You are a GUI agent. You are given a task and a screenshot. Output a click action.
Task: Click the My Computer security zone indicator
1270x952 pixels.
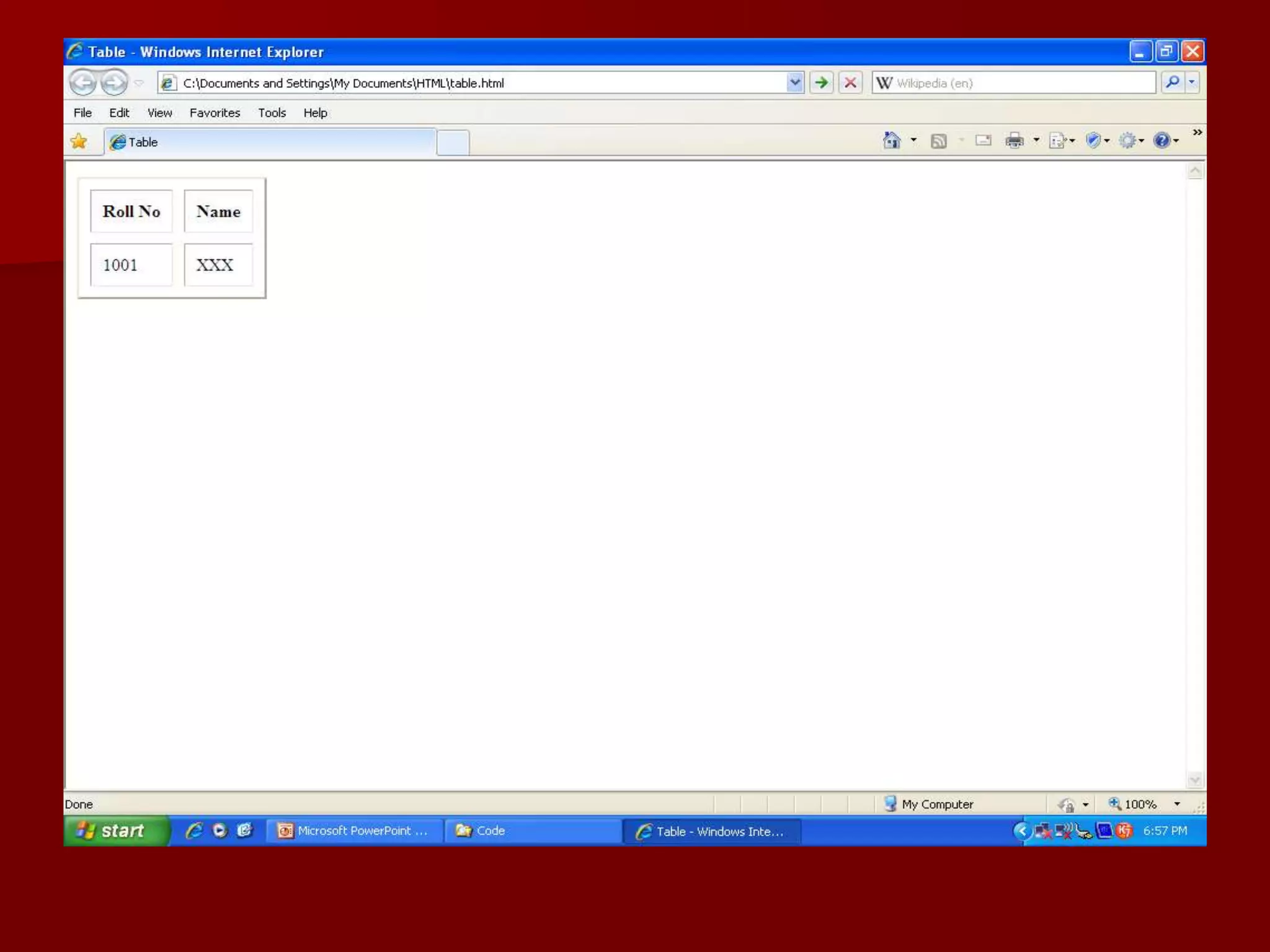click(928, 804)
